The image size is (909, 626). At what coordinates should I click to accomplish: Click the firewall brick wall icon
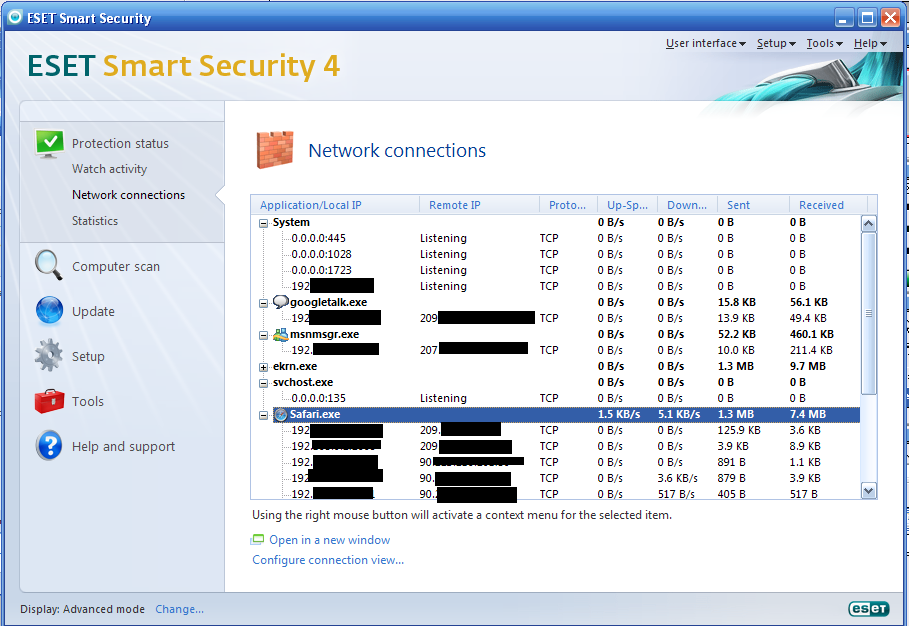(275, 150)
